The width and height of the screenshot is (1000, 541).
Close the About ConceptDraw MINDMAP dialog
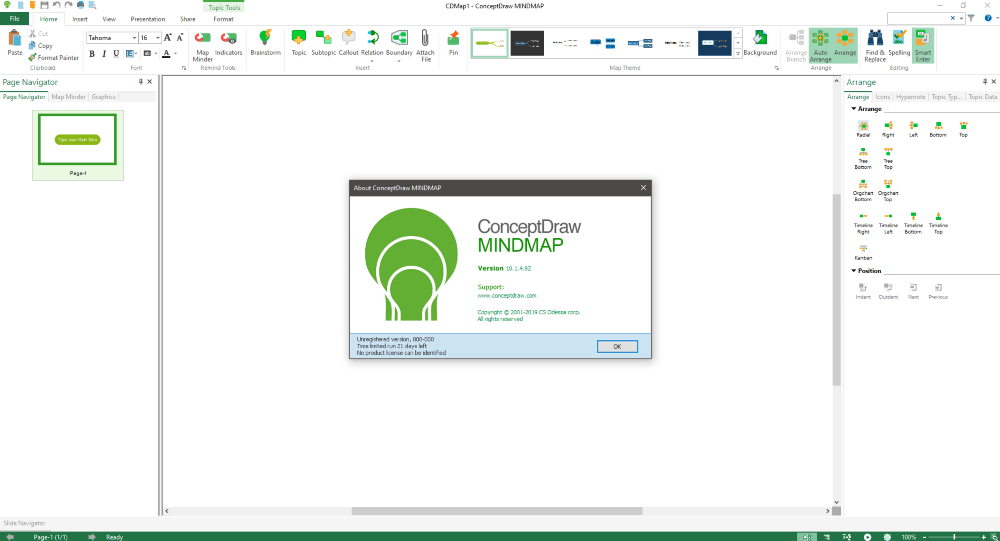click(x=643, y=188)
